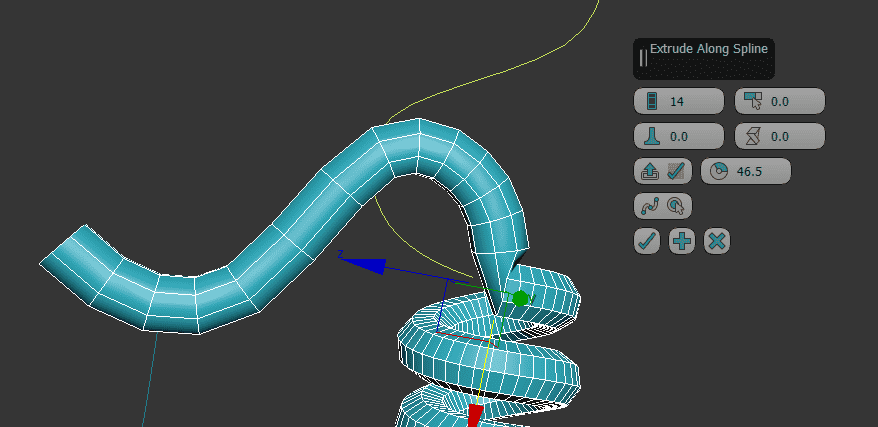
Task: Click the Extrude Along Spline title label
Action: 708,49
